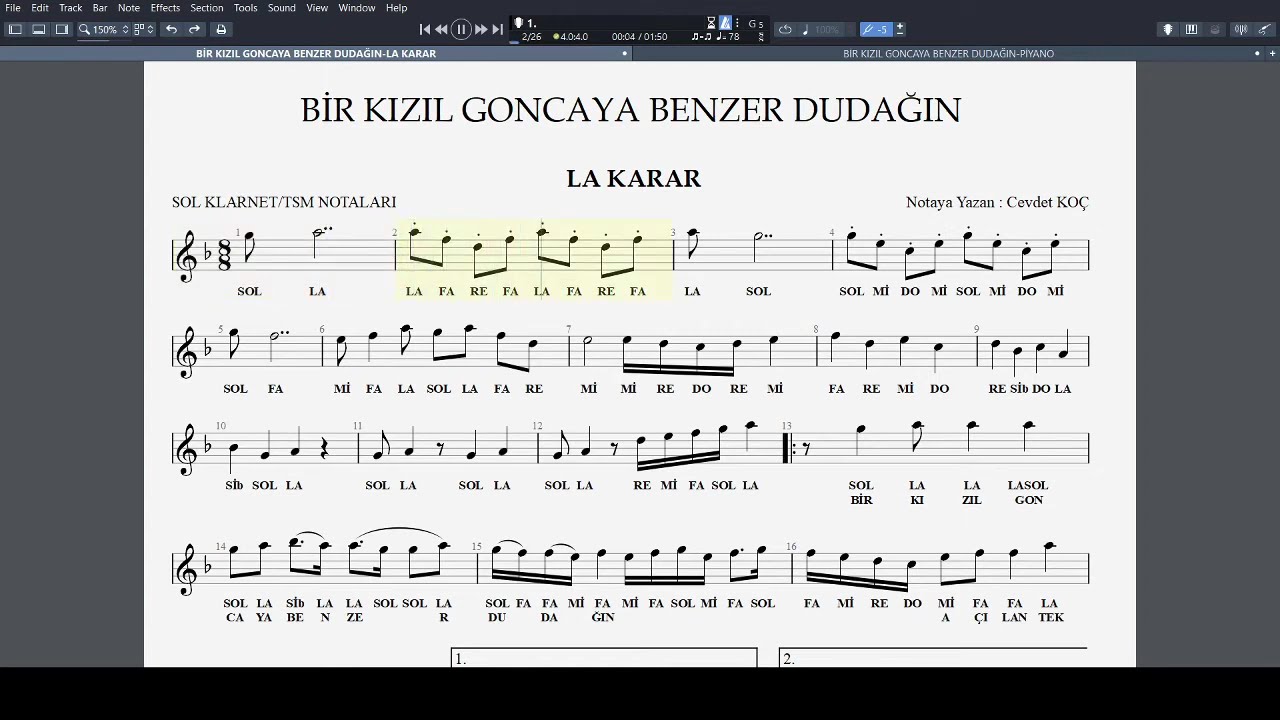Jump to the first bar

(425, 29)
